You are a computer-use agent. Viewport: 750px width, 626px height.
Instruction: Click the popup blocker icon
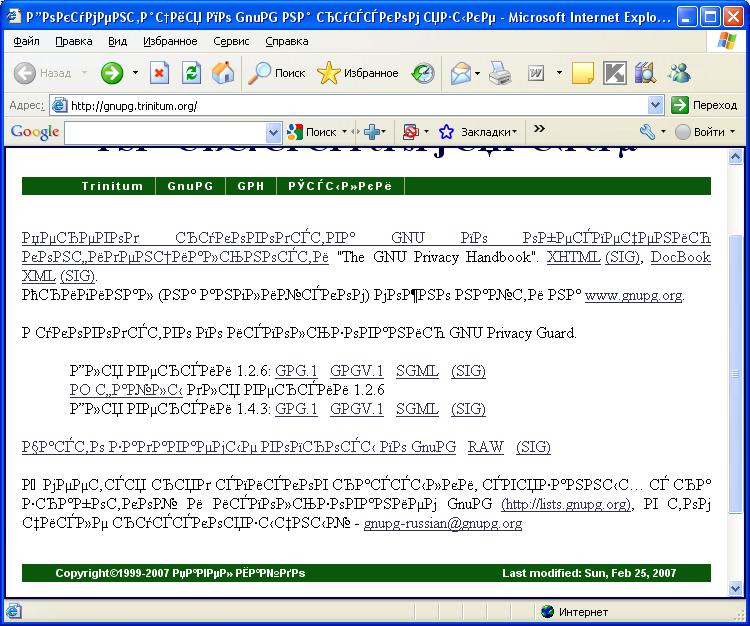(x=410, y=132)
